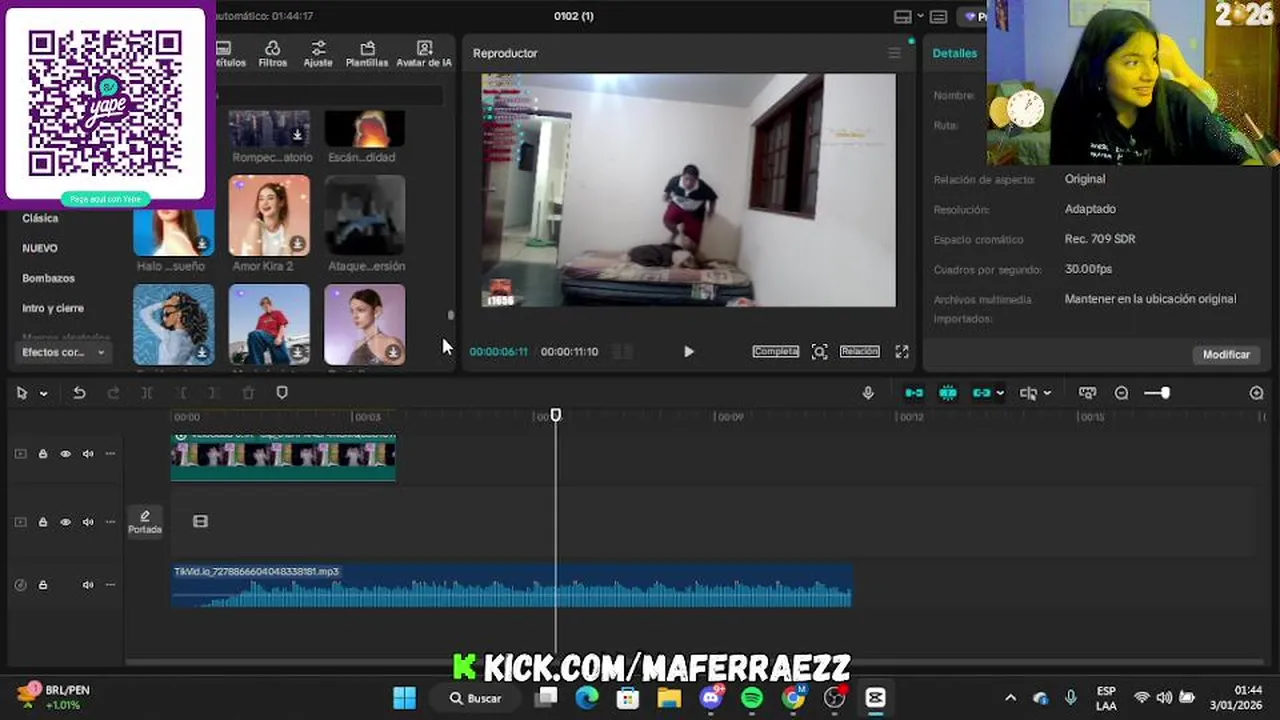The height and width of the screenshot is (720, 1280).
Task: Select the Ataque...ersión effect thumbnail
Action: pos(365,216)
